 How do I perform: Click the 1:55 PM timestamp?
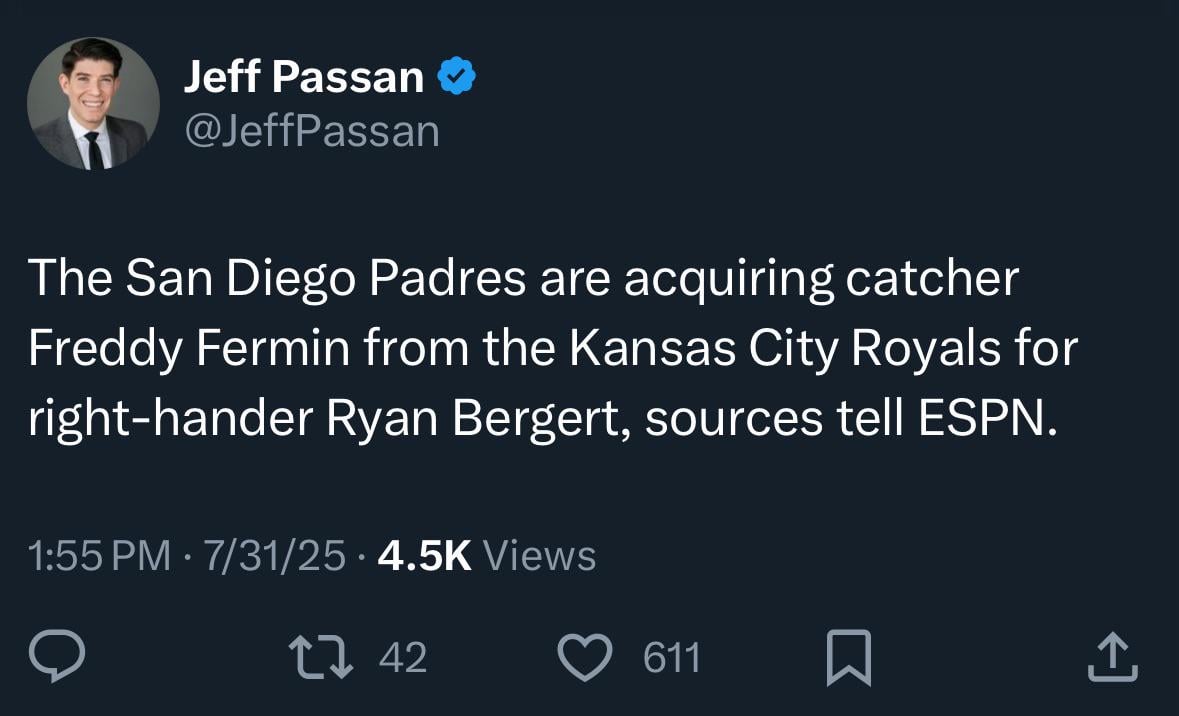(x=100, y=556)
